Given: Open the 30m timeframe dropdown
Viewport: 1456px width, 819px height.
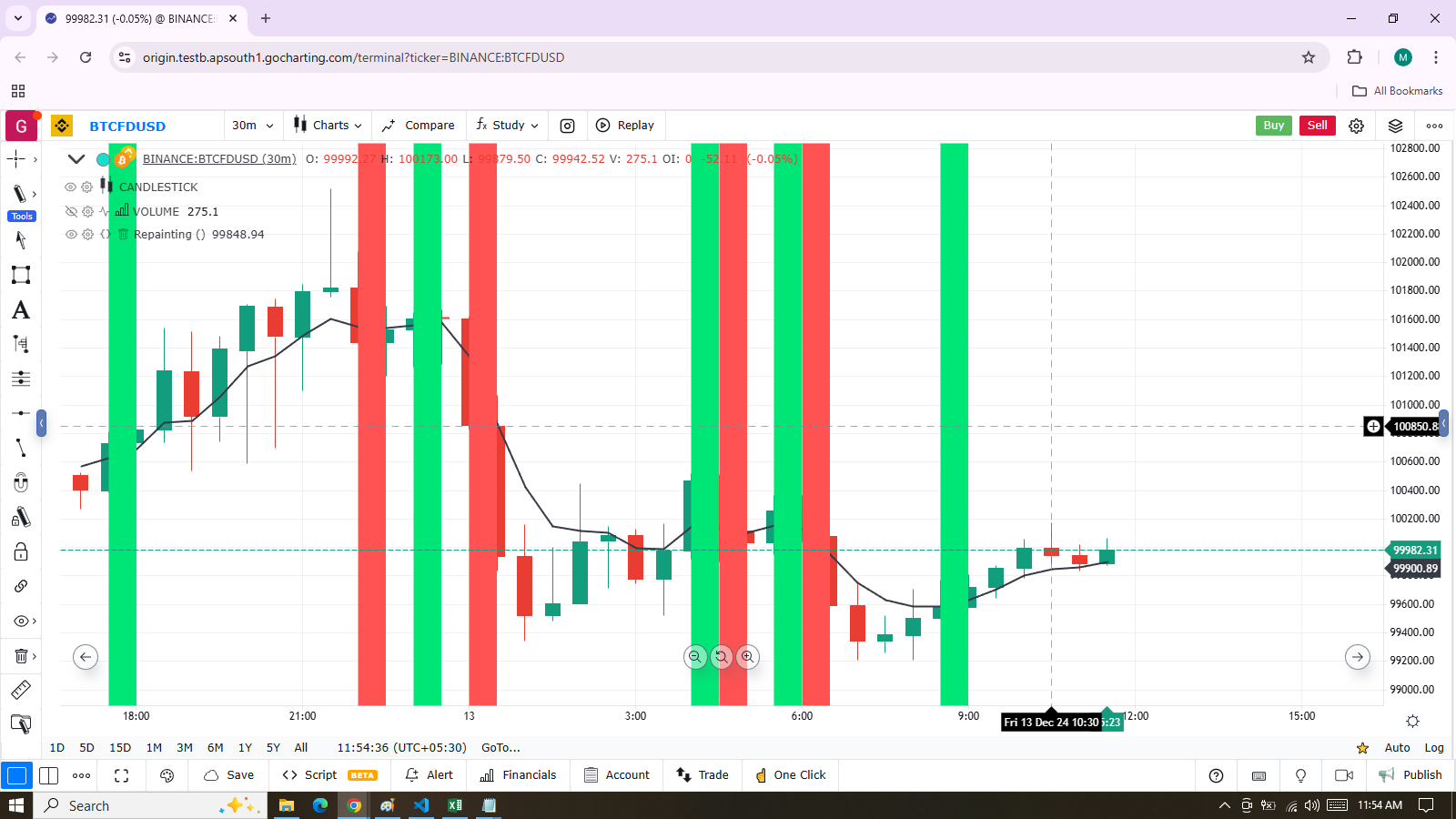Looking at the screenshot, I should [252, 126].
